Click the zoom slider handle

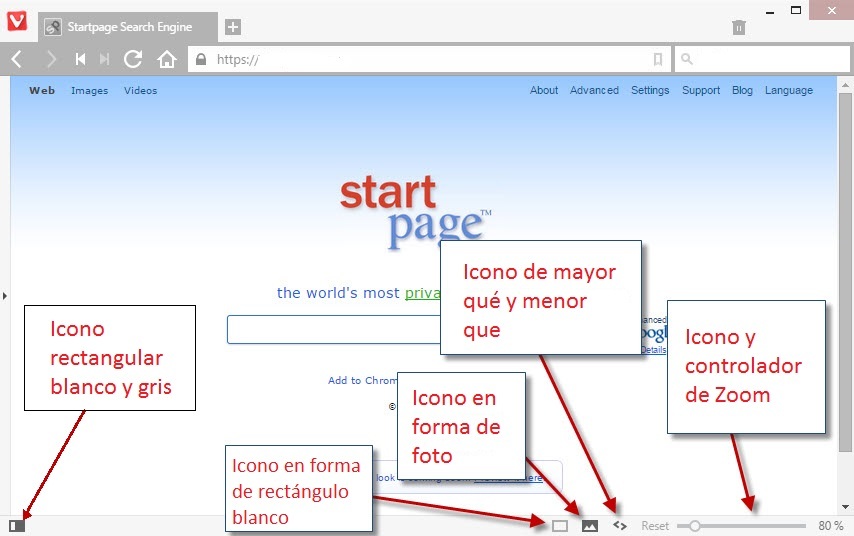694,526
